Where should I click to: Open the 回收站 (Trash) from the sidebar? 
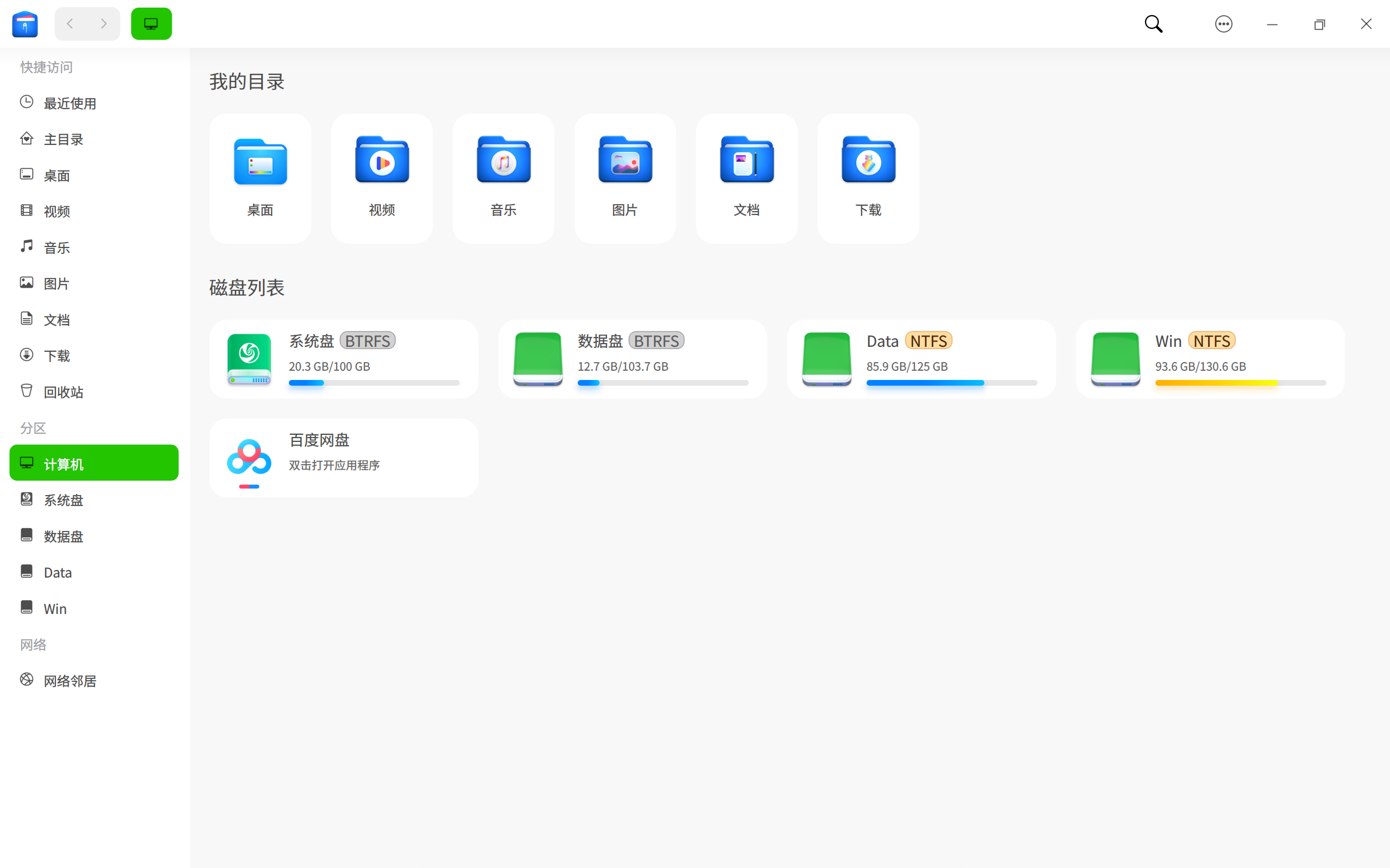click(63, 391)
